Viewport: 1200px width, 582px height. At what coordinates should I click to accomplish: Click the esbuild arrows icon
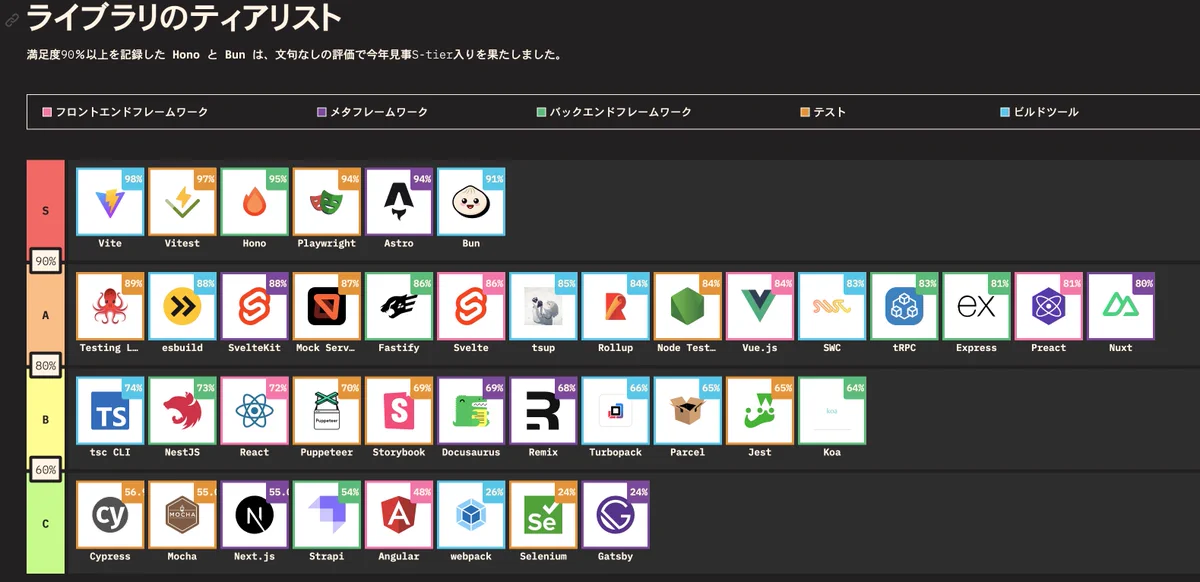[x=182, y=309]
